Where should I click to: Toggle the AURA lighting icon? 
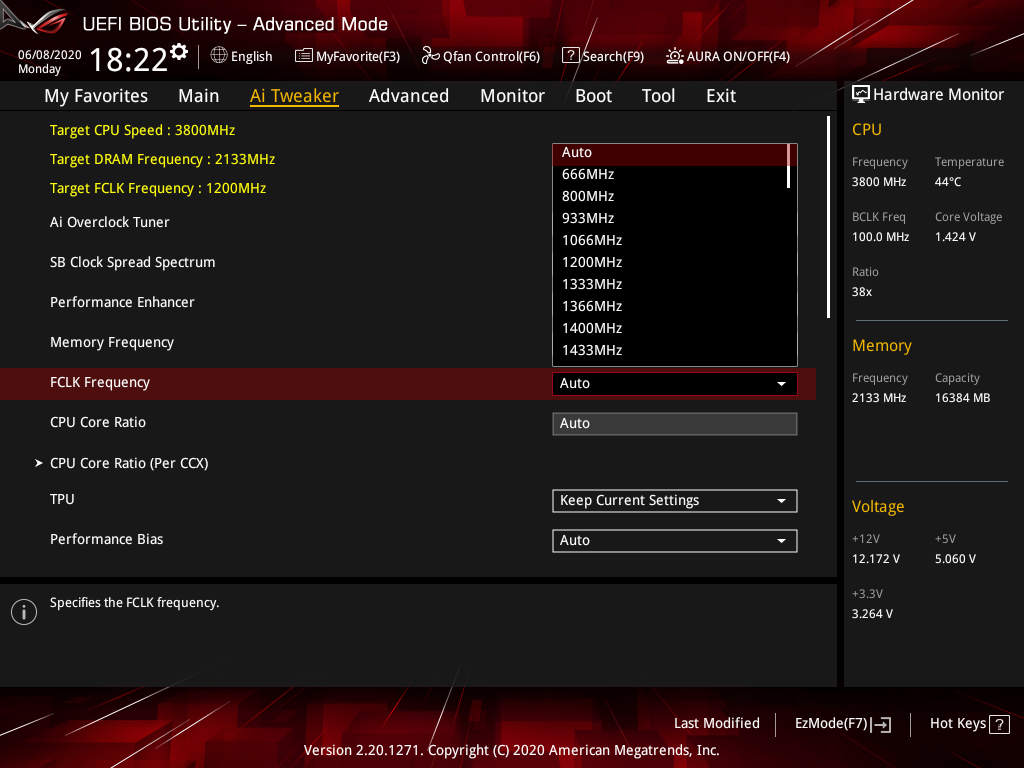[675, 56]
